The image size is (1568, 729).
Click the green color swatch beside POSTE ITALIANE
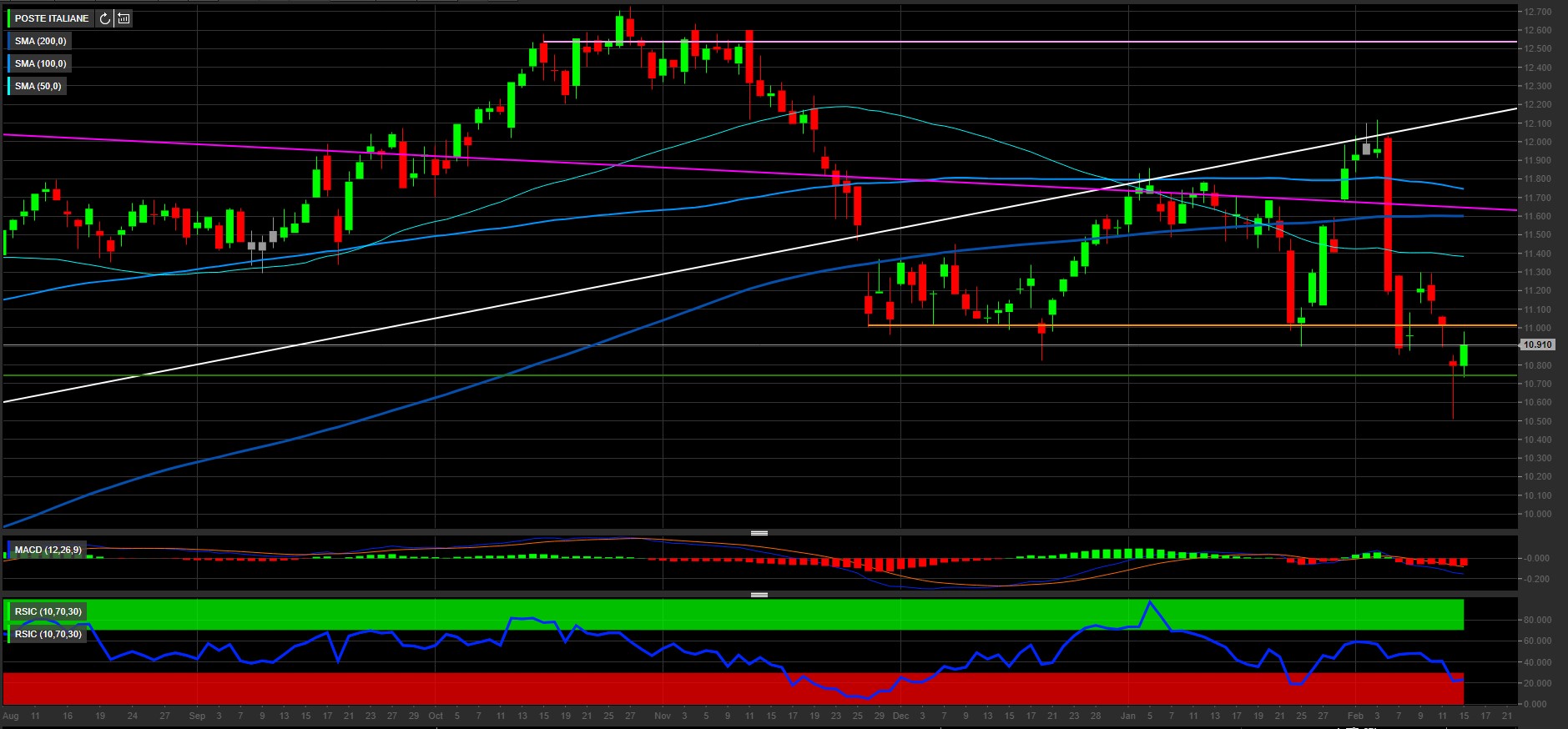point(9,18)
